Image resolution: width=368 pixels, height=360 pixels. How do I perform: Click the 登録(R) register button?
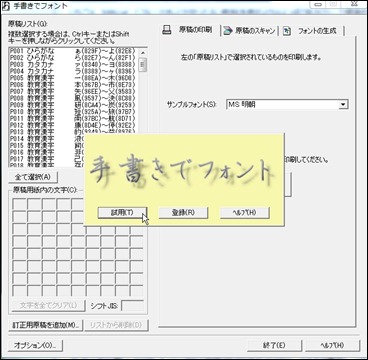click(183, 213)
